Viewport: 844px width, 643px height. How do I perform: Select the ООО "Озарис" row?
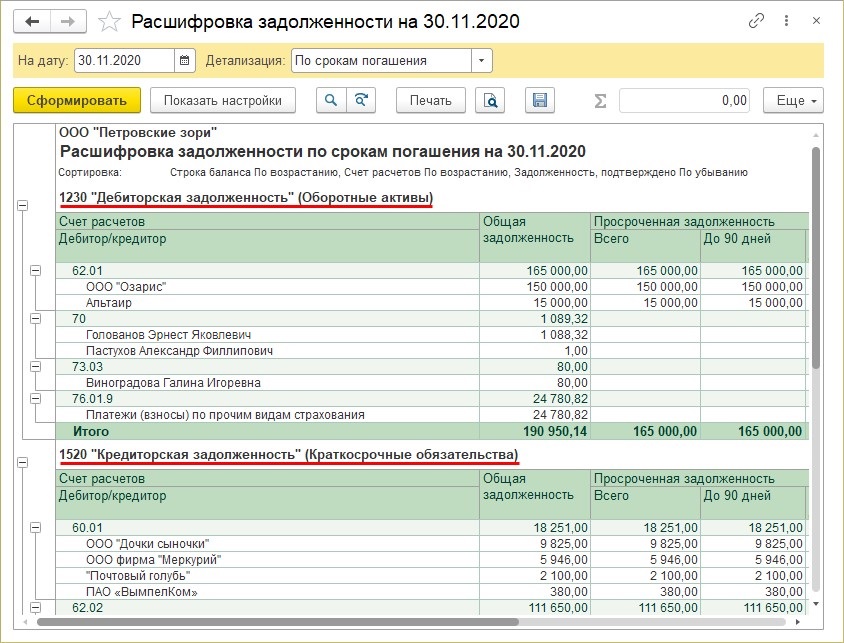coord(432,286)
